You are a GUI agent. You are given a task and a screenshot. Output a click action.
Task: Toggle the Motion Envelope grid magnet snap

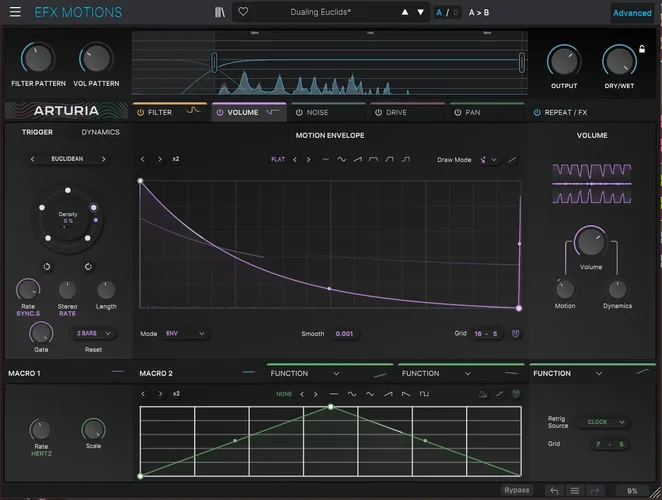tap(515, 333)
